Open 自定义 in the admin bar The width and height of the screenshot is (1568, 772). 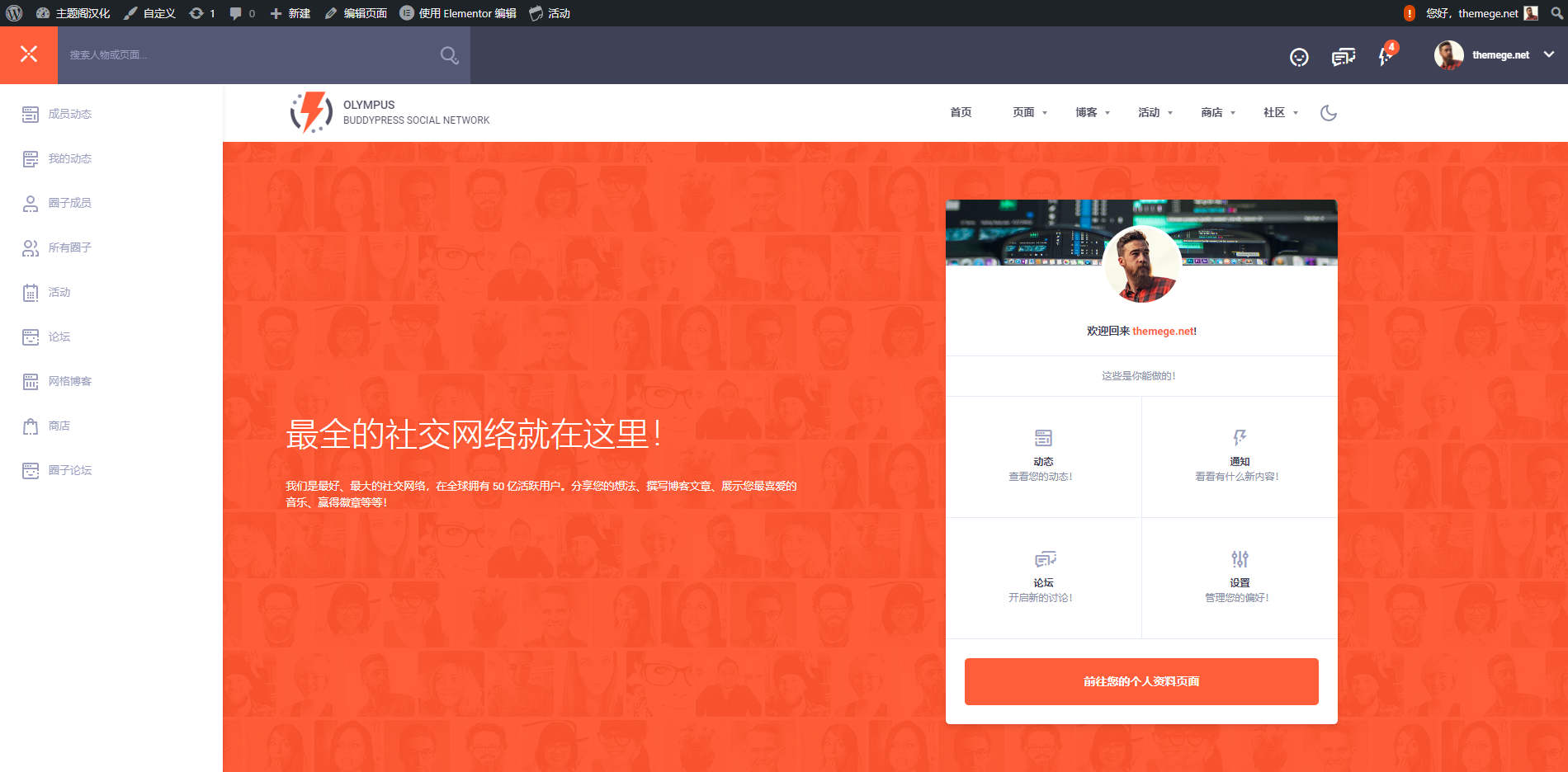(149, 13)
